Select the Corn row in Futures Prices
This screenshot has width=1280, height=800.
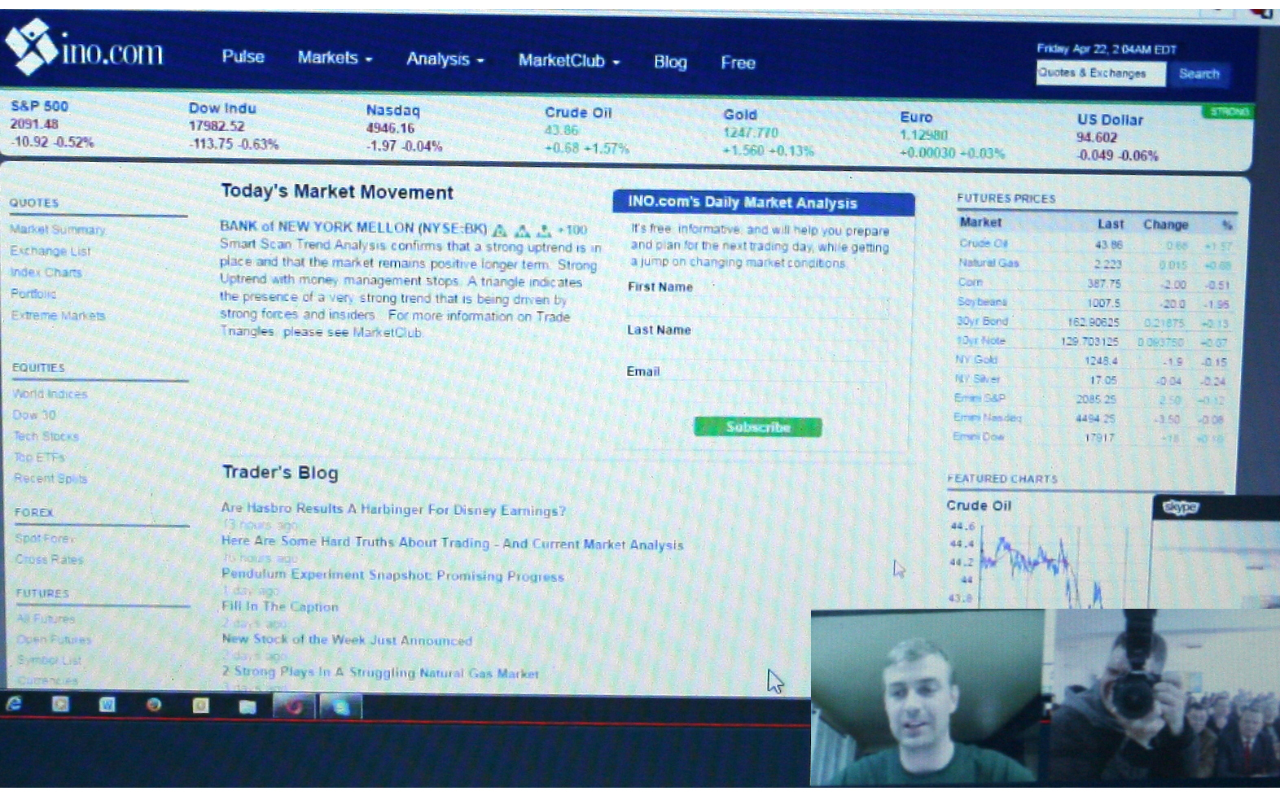[1096, 283]
